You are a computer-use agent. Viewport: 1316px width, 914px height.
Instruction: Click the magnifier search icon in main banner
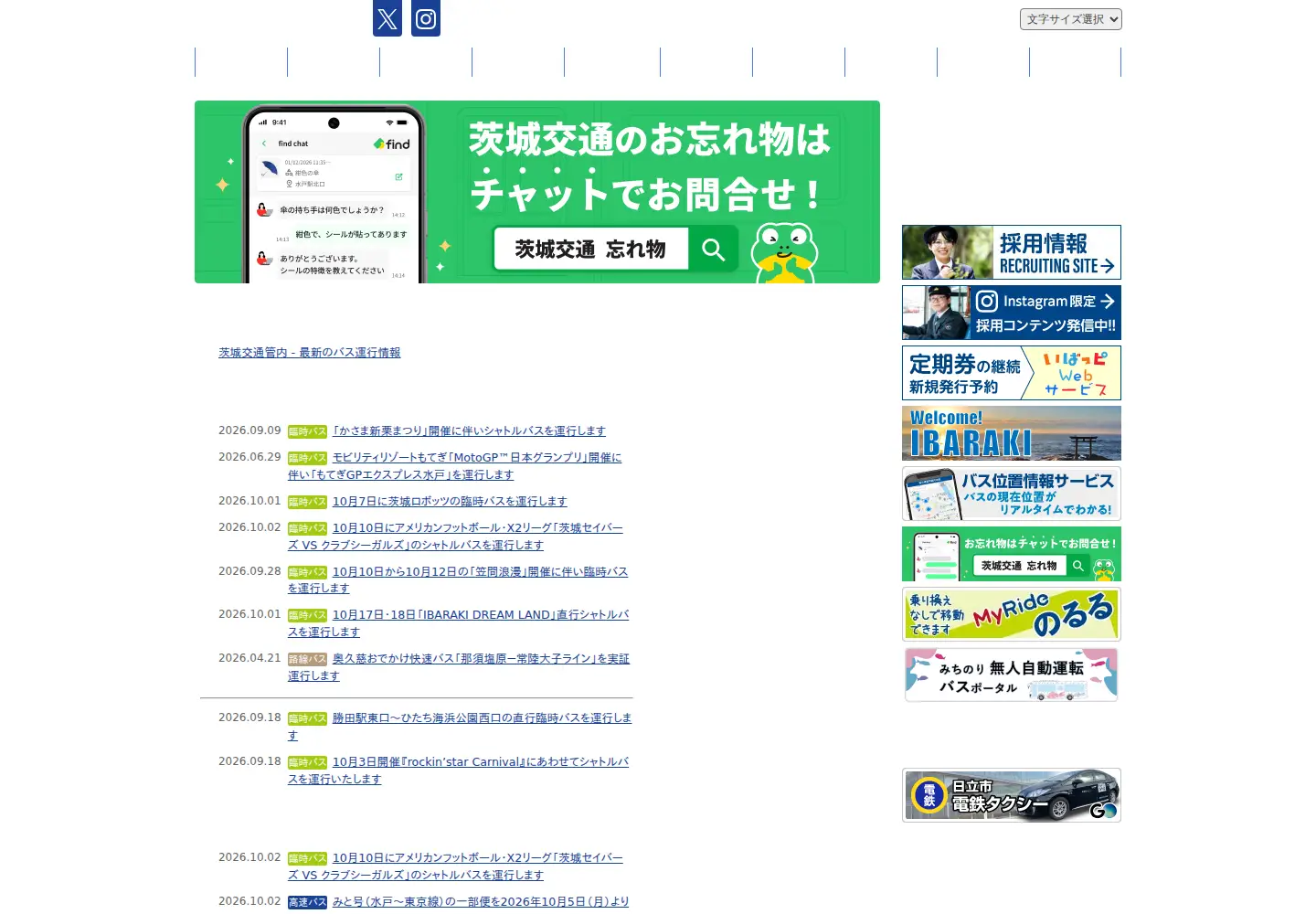pyautogui.click(x=713, y=249)
